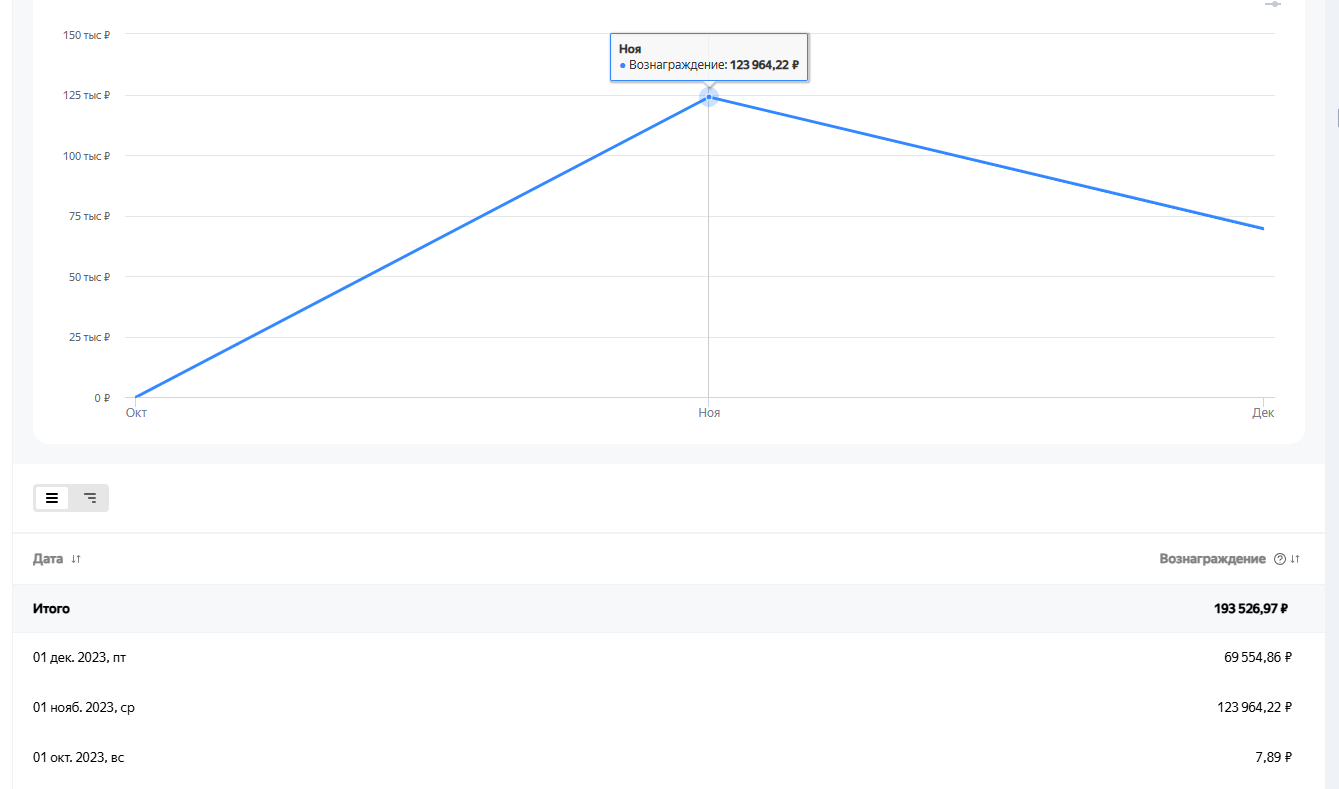Click the chart tooltip showing 123 964,22 ₽
The width and height of the screenshot is (1339, 789).
(709, 57)
